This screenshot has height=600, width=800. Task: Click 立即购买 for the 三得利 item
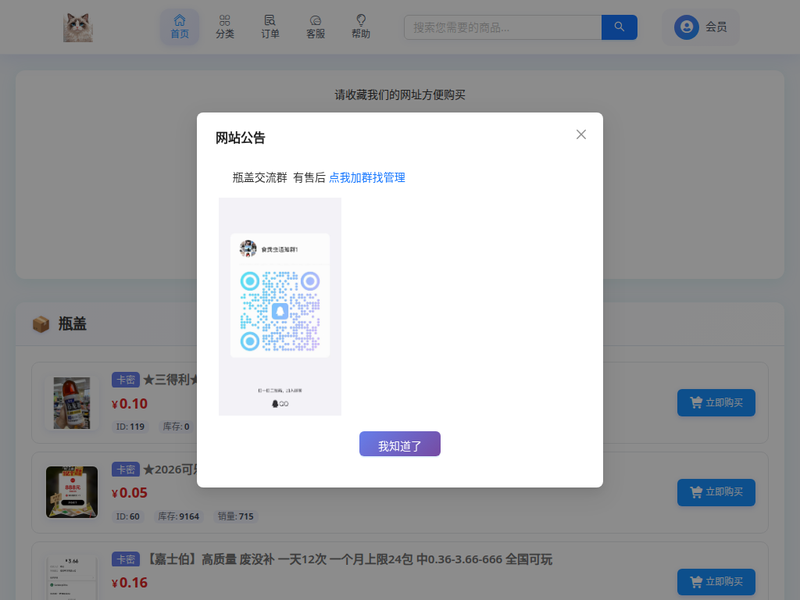point(716,403)
